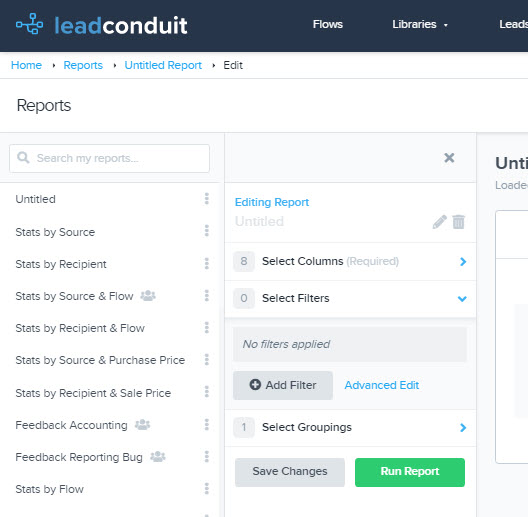Select Feedback Accounting report
The image size is (528, 517).
pyautogui.click(x=71, y=425)
